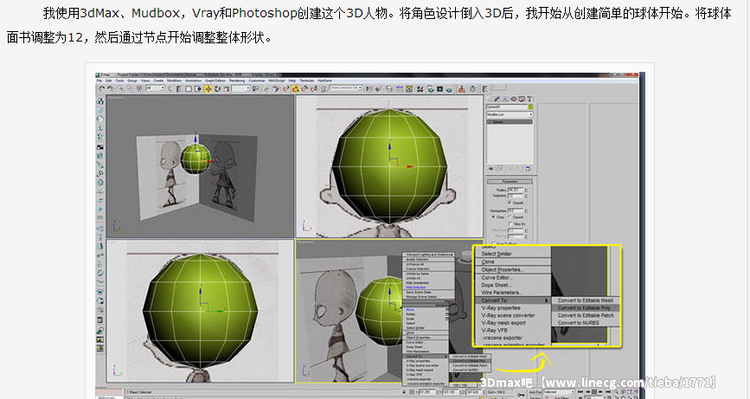Click the pin stack icon below modifier stack
This screenshot has width=750, height=399.
tap(491, 168)
